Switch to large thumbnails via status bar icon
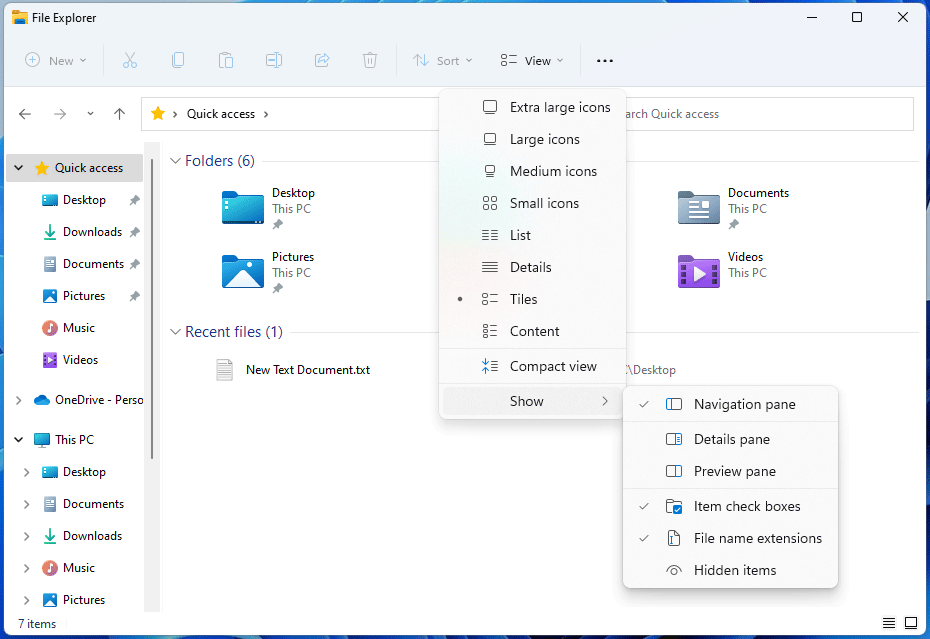This screenshot has width=930, height=639. pyautogui.click(x=911, y=623)
